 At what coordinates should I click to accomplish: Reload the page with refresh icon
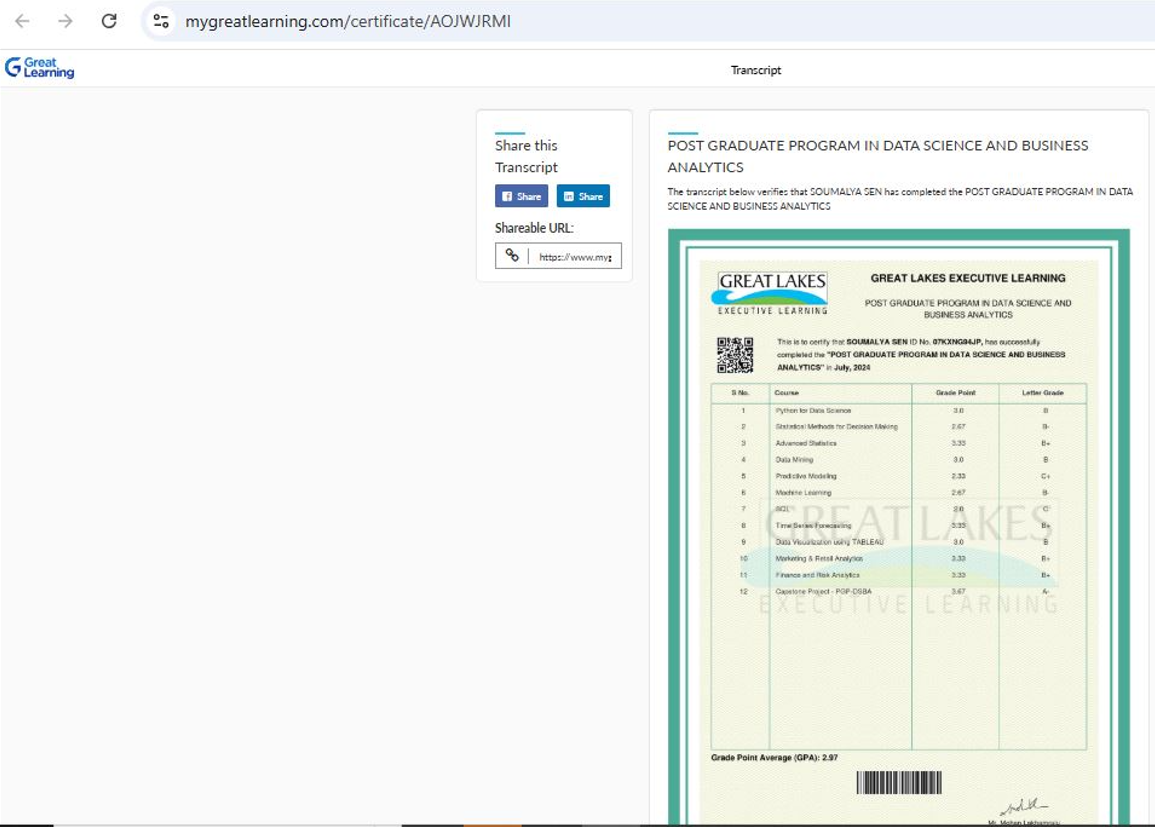(x=109, y=21)
